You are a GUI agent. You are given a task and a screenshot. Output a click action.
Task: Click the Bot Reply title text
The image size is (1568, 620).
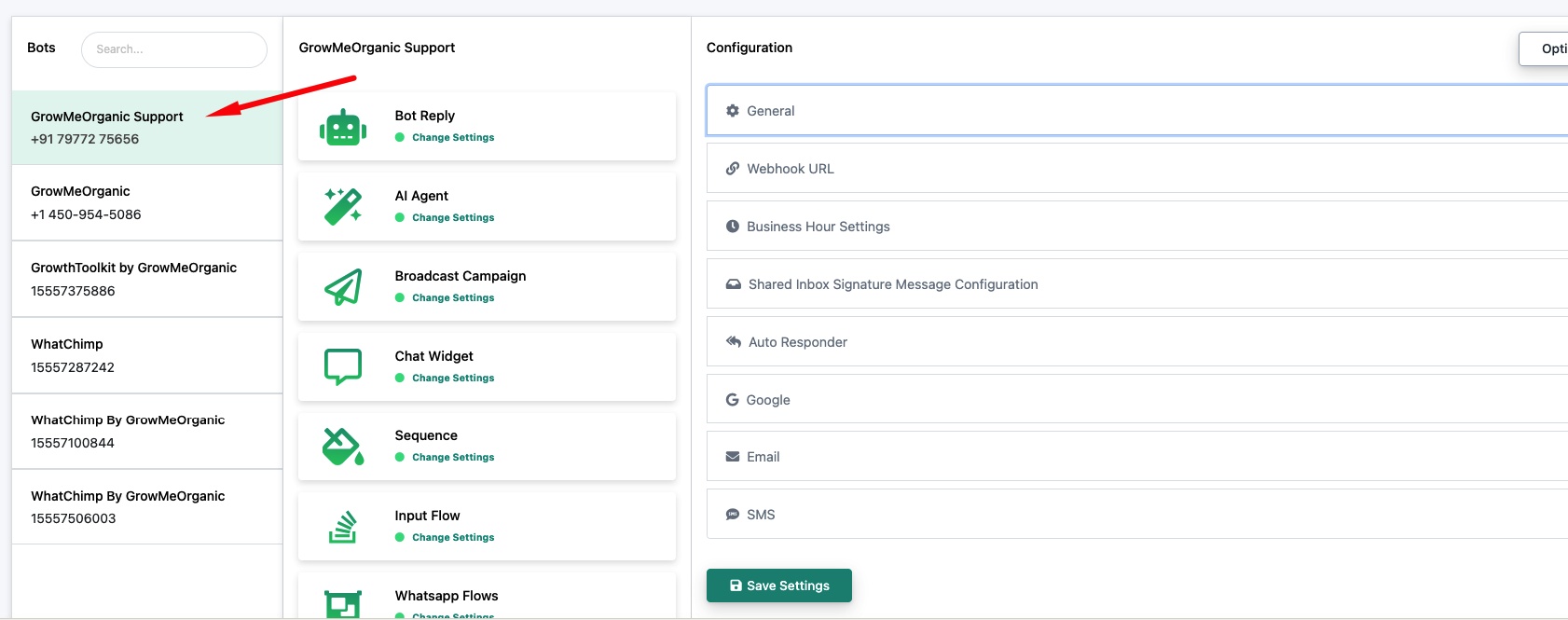425,116
